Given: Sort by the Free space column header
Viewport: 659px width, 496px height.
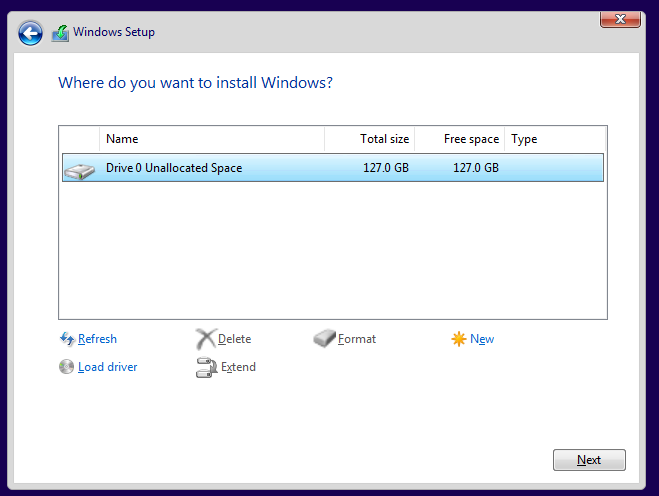Looking at the screenshot, I should (x=459, y=139).
